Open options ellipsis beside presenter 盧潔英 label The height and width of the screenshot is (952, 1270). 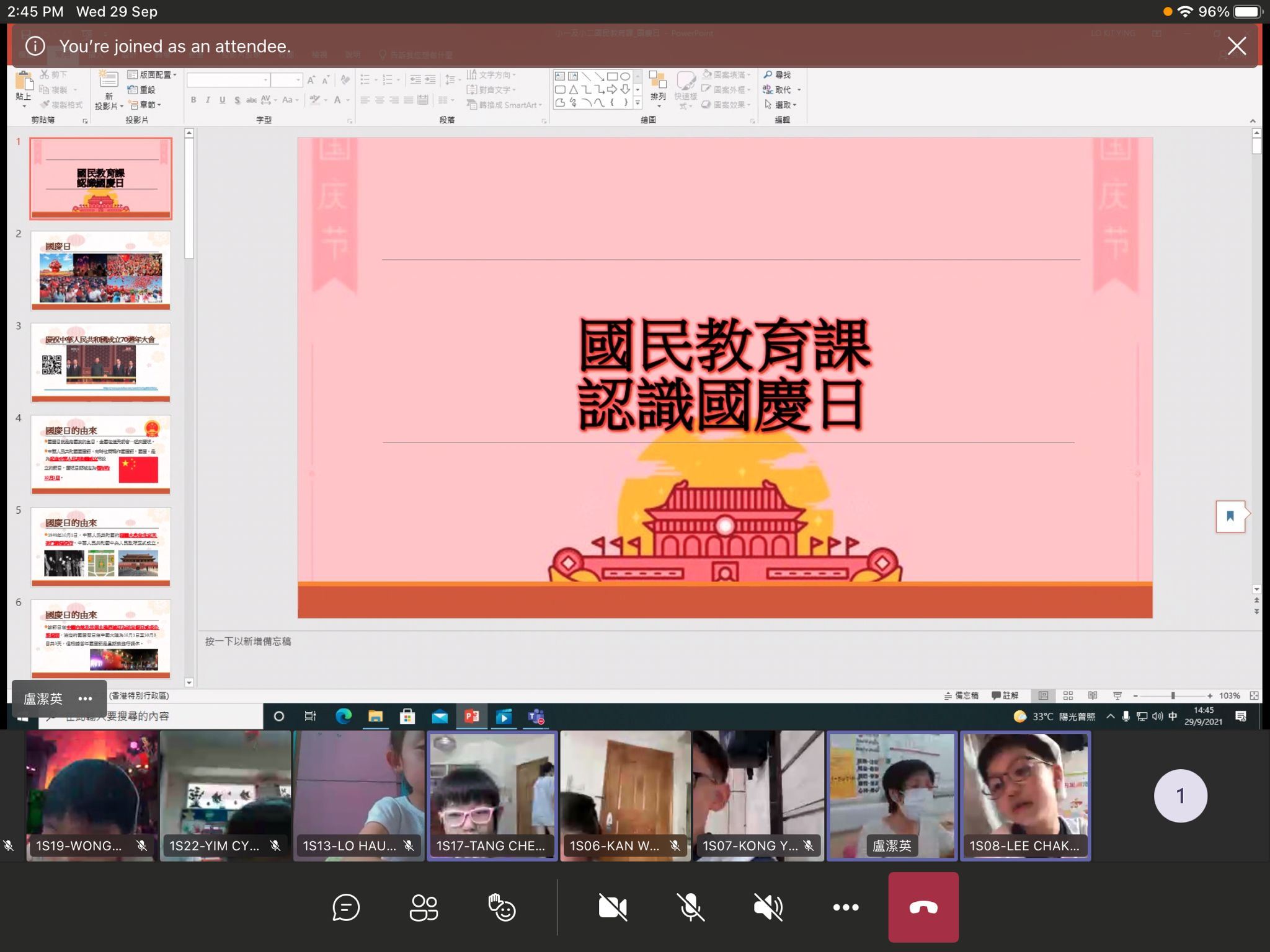tap(85, 699)
